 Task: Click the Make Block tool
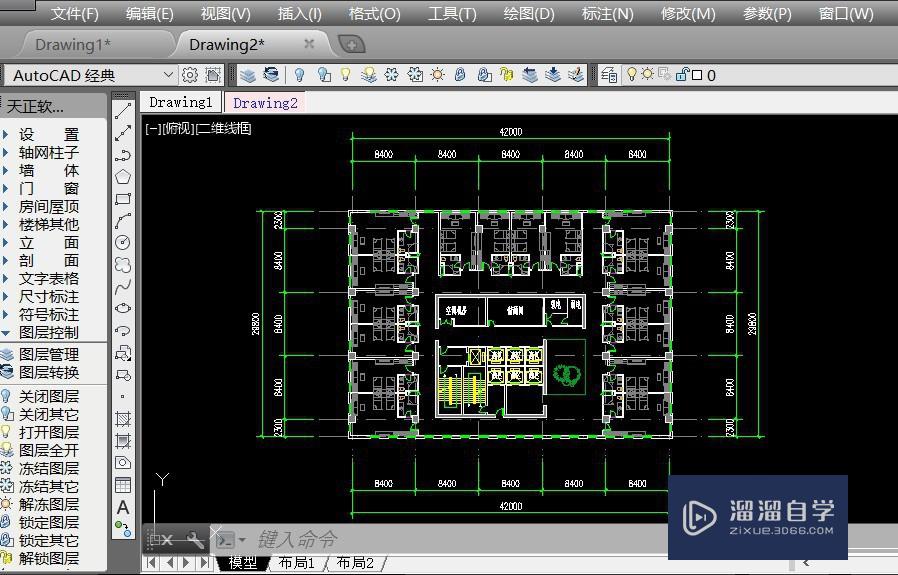coord(123,375)
